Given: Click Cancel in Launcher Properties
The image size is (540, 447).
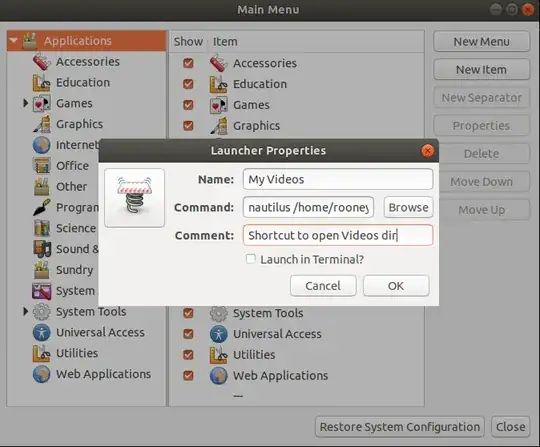Looking at the screenshot, I should [323, 286].
